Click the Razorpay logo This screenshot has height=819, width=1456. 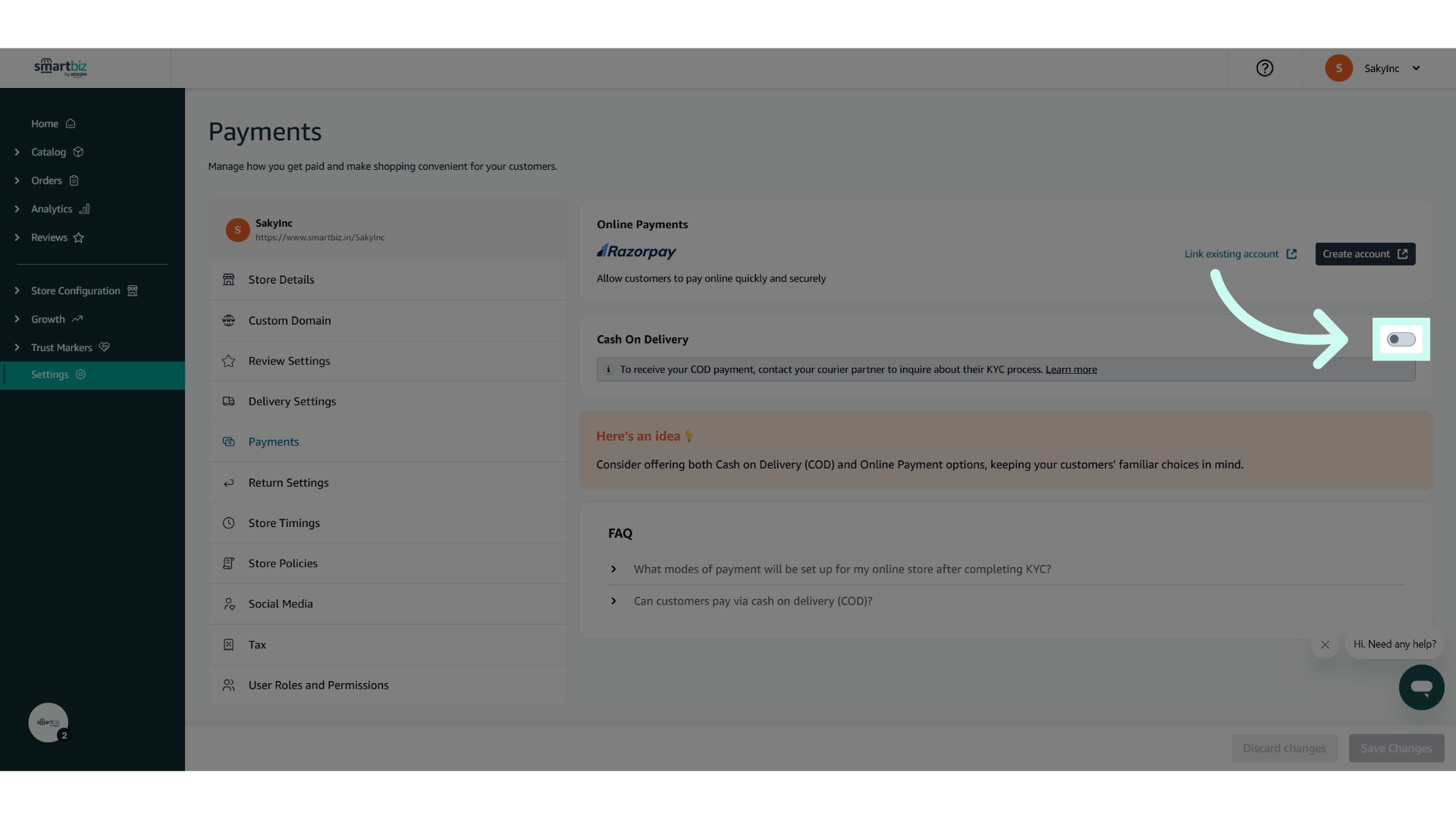tap(636, 251)
